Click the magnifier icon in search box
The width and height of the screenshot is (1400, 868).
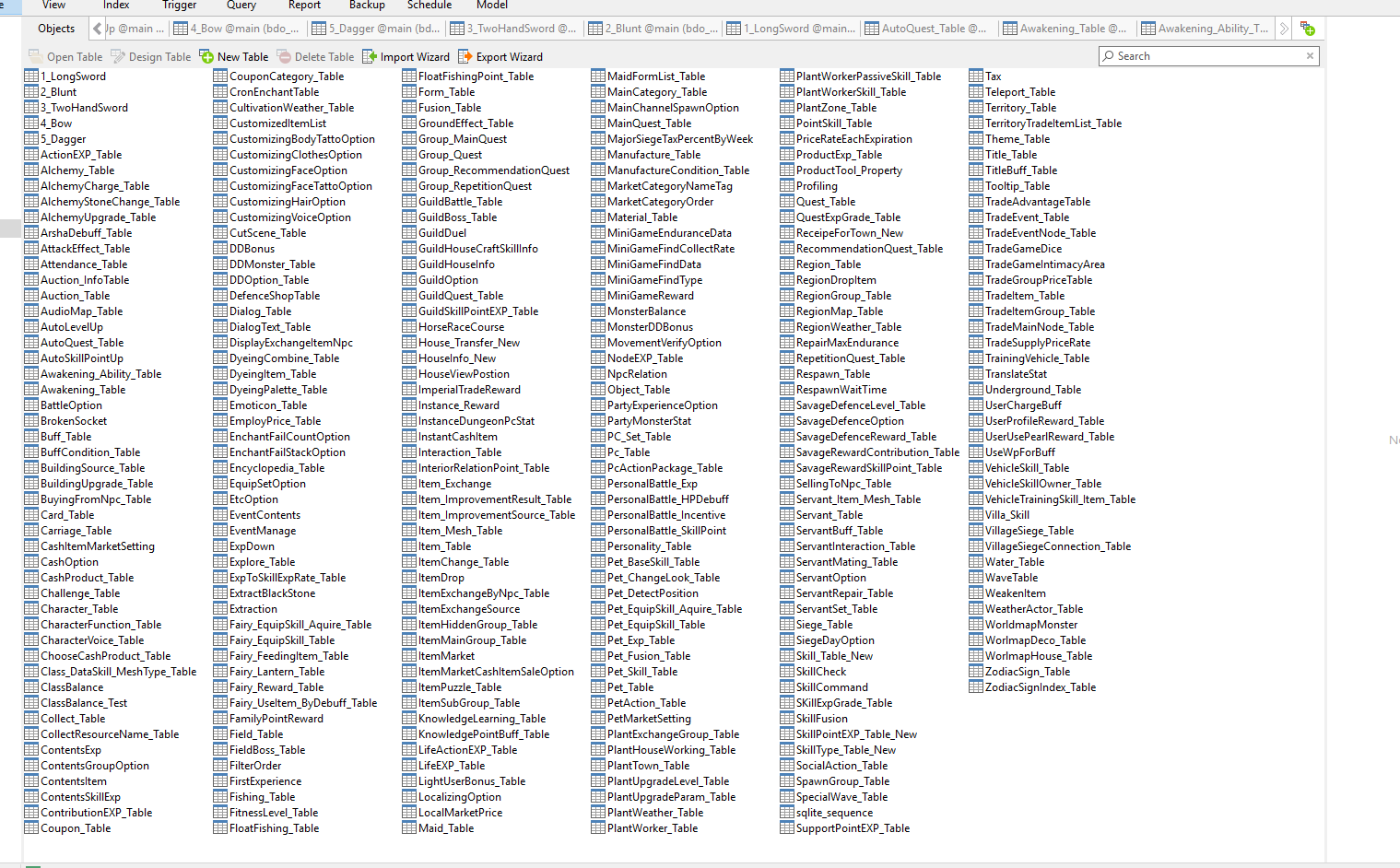1109,56
